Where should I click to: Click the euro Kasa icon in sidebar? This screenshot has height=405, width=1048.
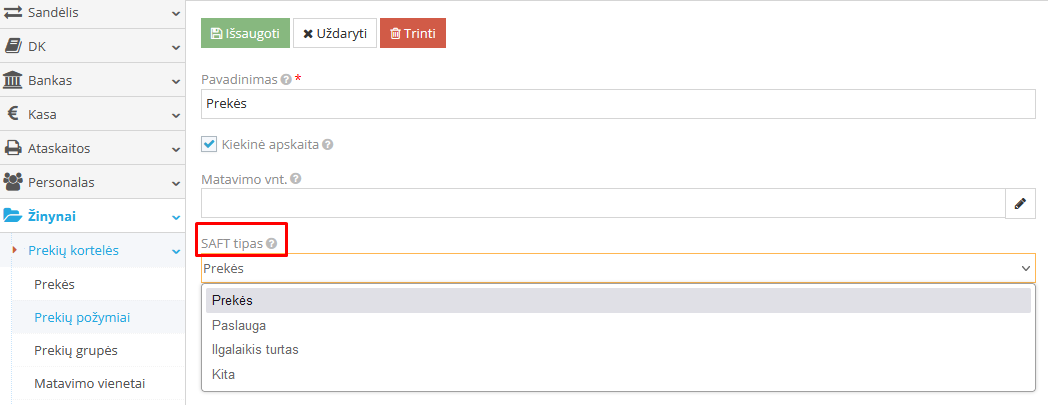pyautogui.click(x=14, y=114)
